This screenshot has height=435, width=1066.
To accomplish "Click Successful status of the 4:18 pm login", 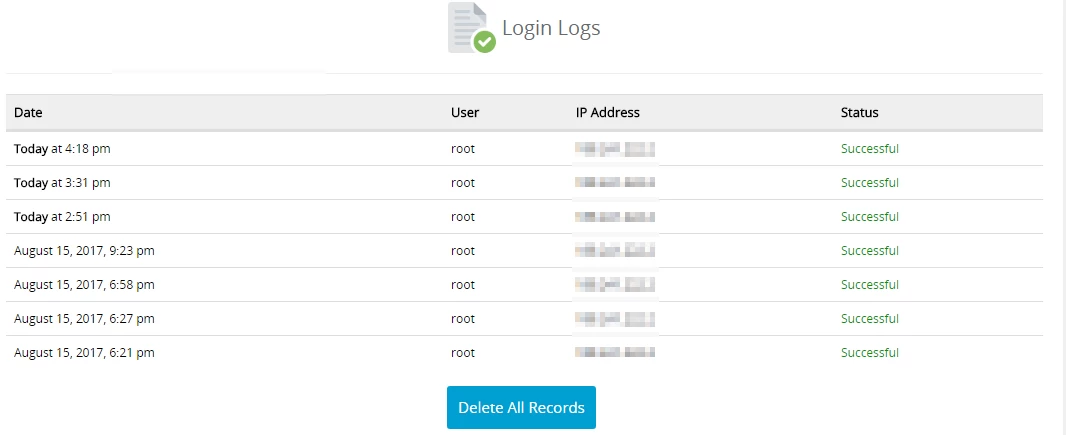I will click(869, 149).
